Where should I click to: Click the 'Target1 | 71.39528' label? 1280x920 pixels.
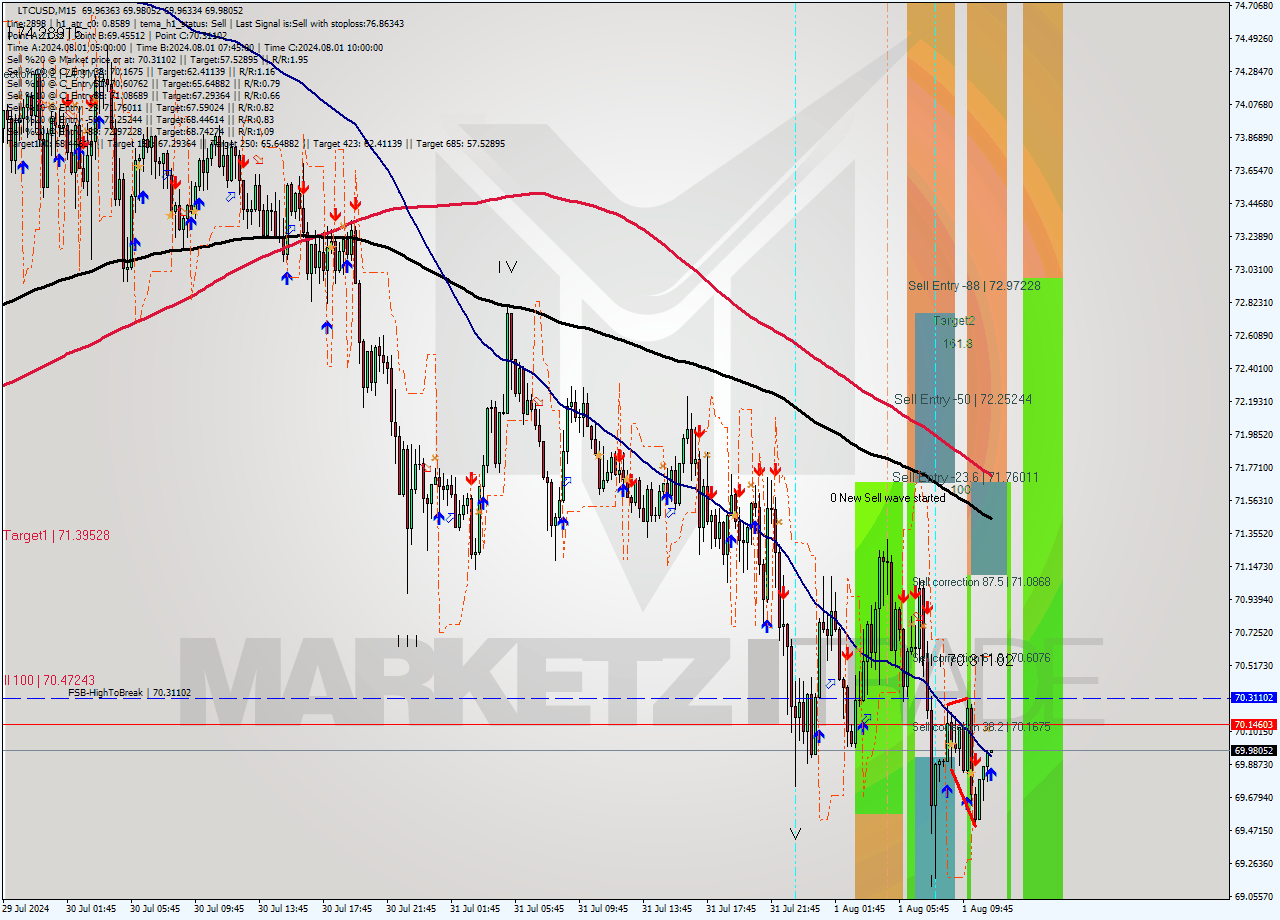[56, 536]
